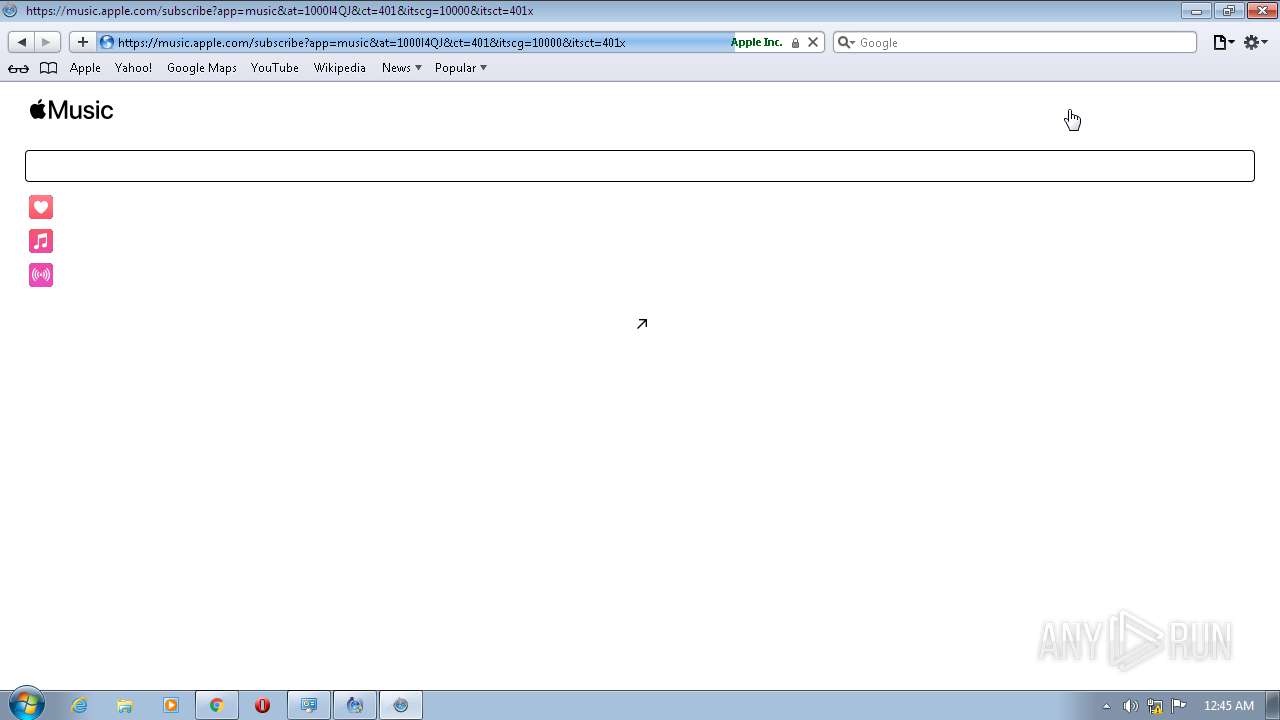The width and height of the screenshot is (1280, 720).
Task: Go forward with the Forward arrow
Action: (x=46, y=42)
